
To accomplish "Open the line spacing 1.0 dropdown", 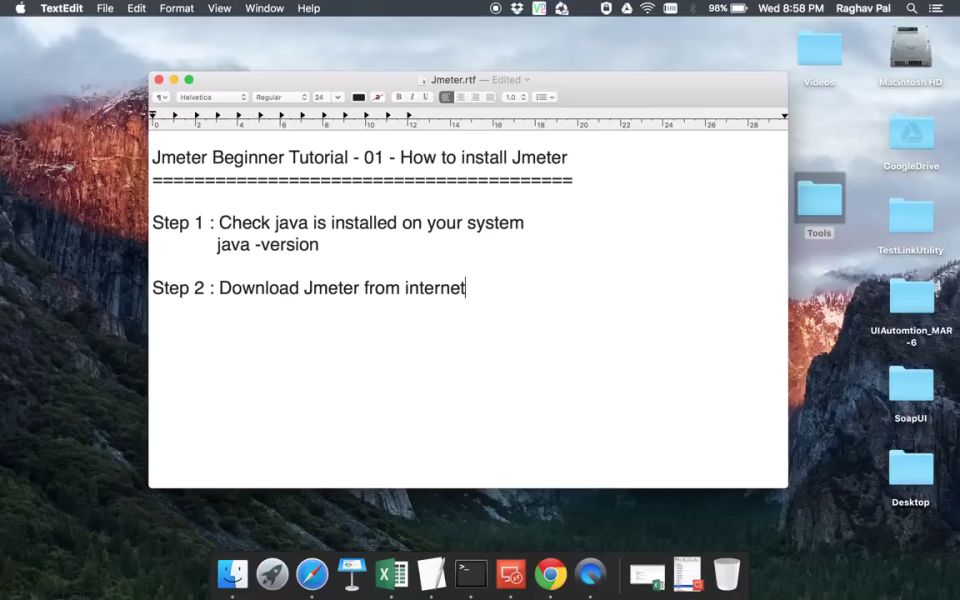I will pyautogui.click(x=515, y=97).
